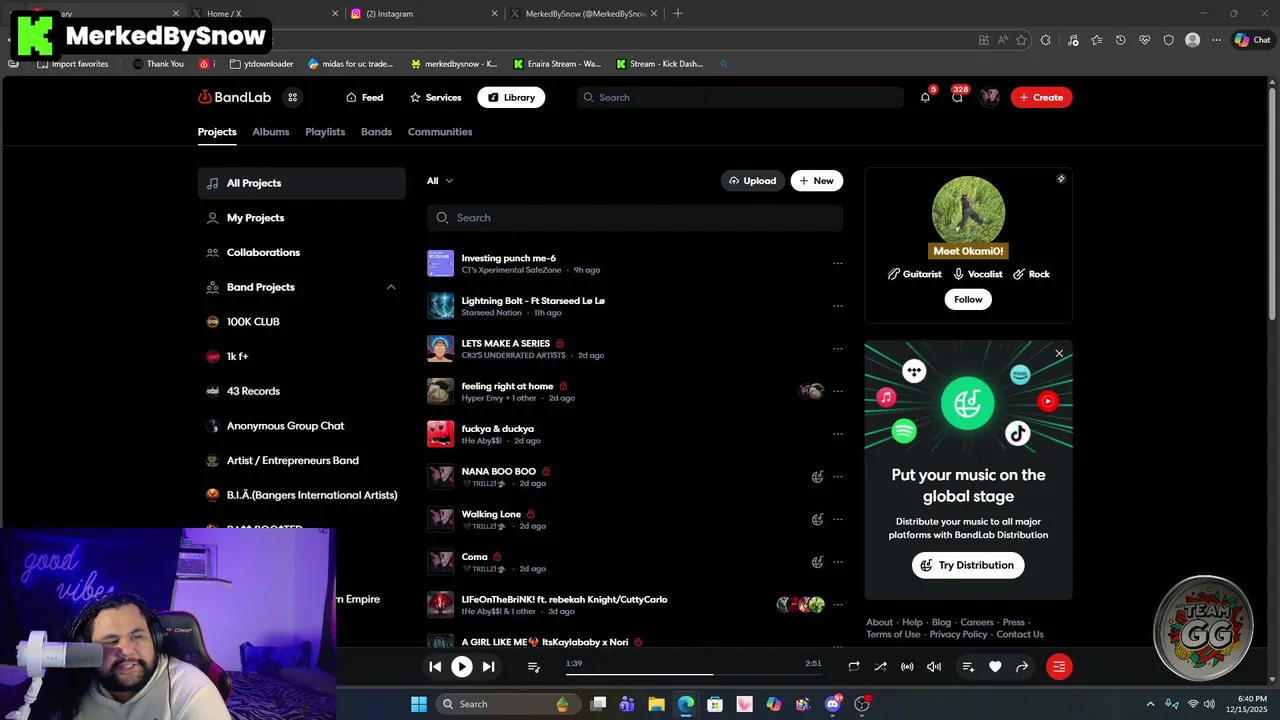The image size is (1280, 720).
Task: Skip to previous track in player
Action: (435, 667)
